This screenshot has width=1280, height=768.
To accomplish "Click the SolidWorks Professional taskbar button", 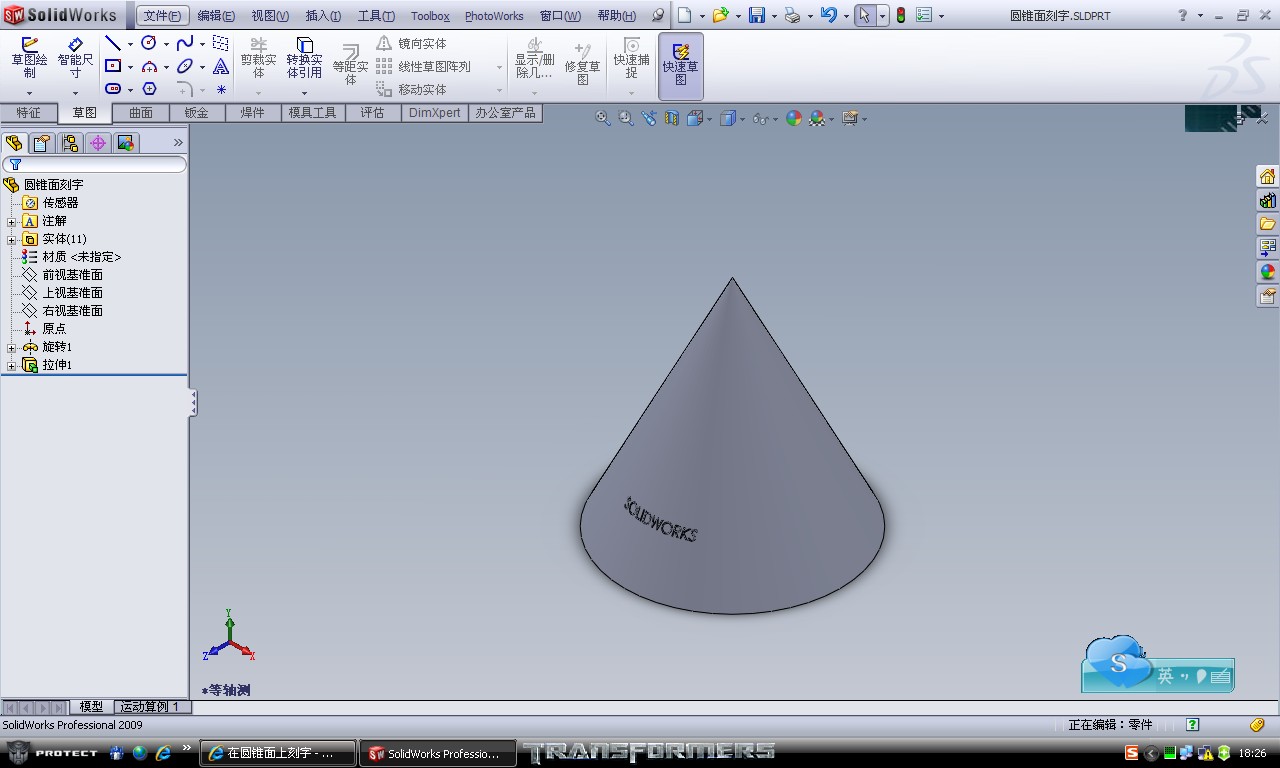I will 439,753.
